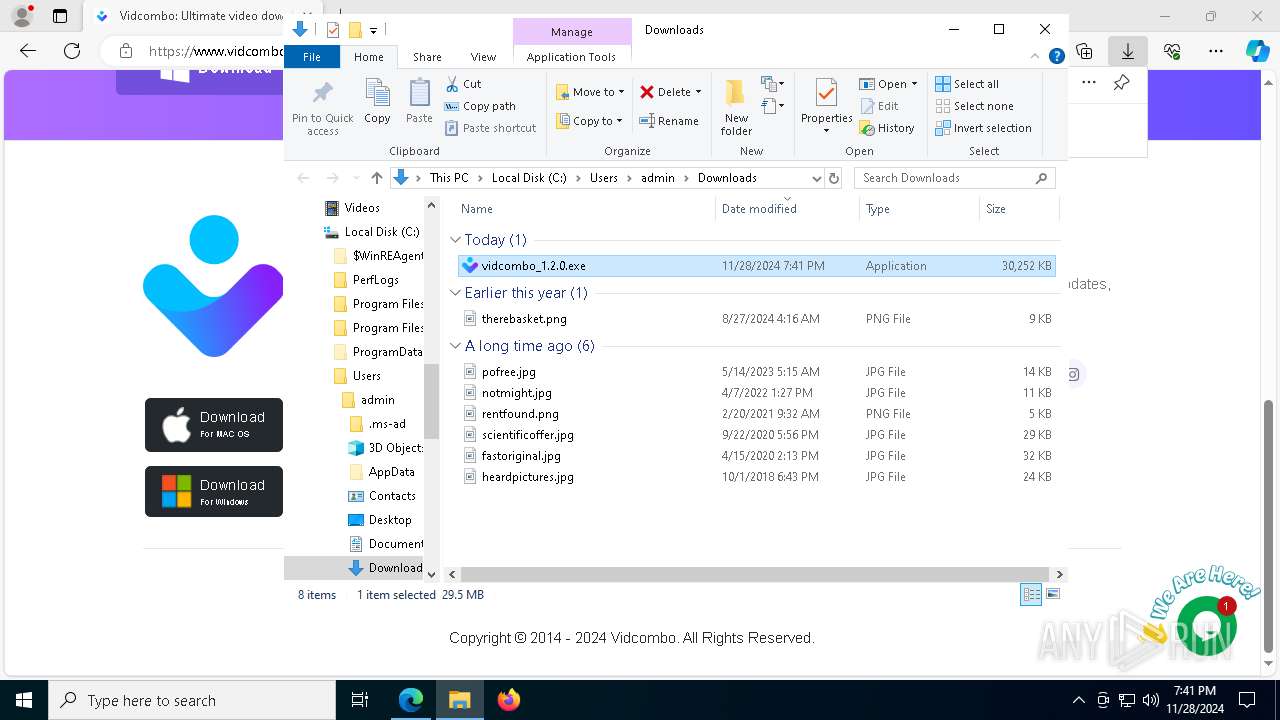Open Move to dropdown

pos(591,92)
